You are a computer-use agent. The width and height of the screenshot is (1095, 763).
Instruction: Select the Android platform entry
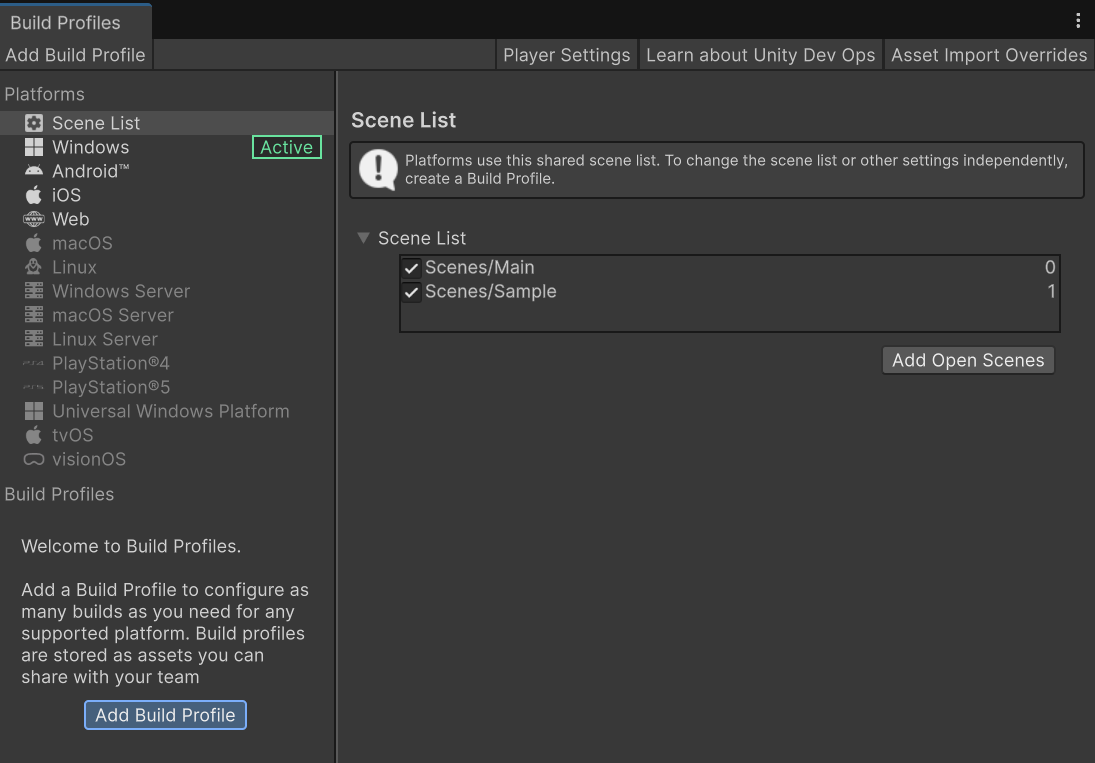[x=167, y=171]
